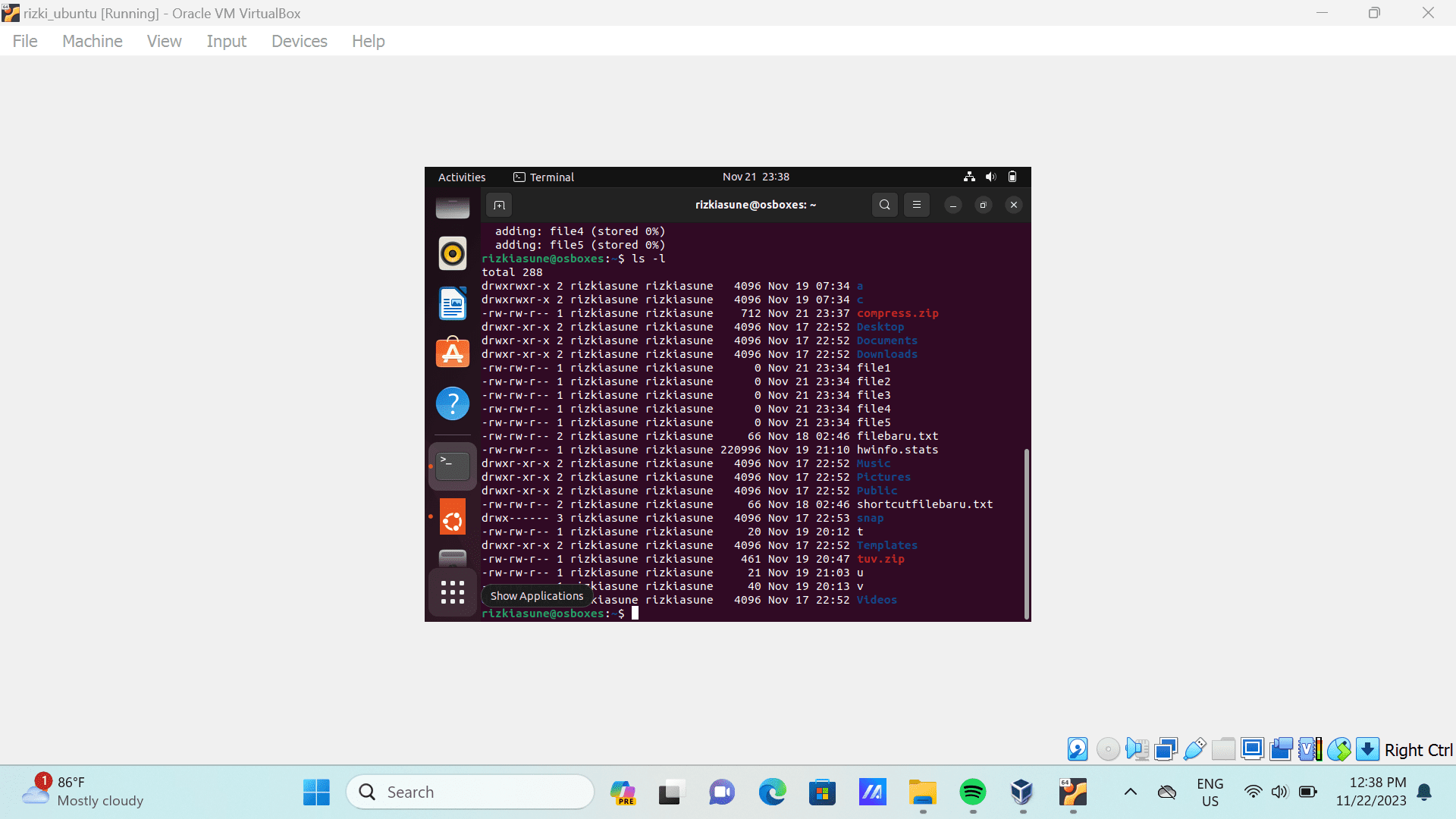The width and height of the screenshot is (1456, 819).
Task: Select the Terminal icon in the dock
Action: [453, 466]
